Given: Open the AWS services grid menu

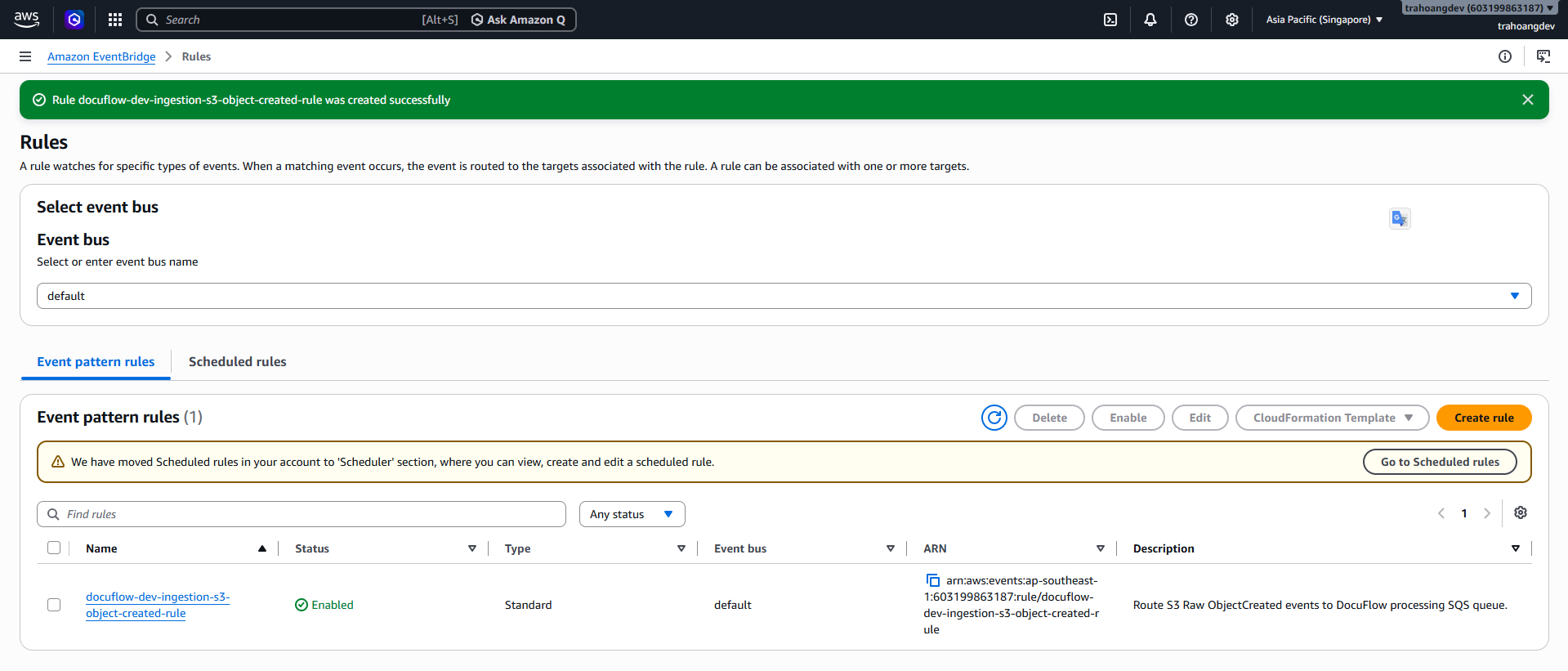Looking at the screenshot, I should [x=115, y=20].
